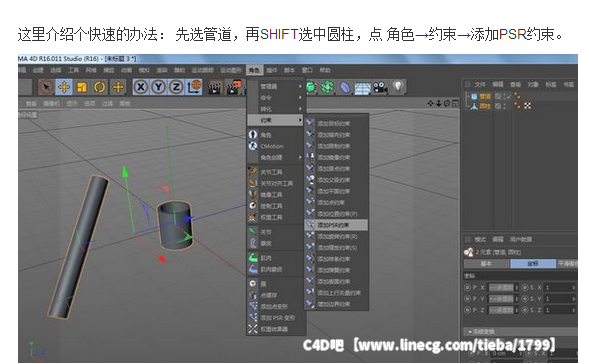Choose 关节工具 in the 角色 menu

(x=271, y=172)
